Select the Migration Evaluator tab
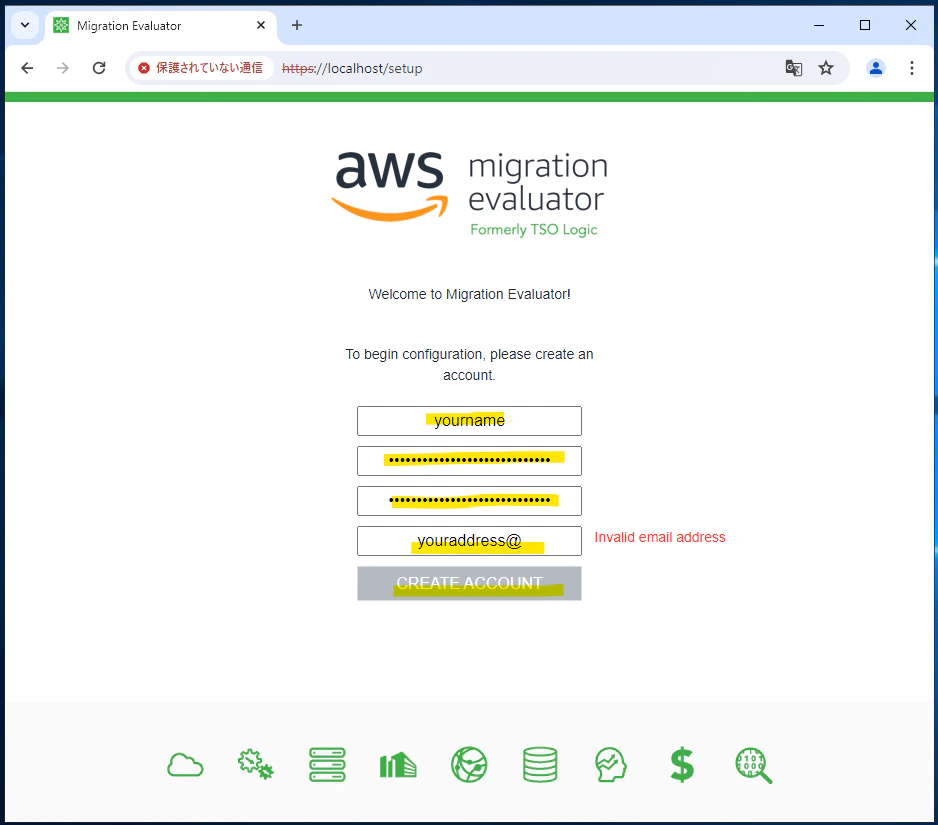 coord(162,26)
